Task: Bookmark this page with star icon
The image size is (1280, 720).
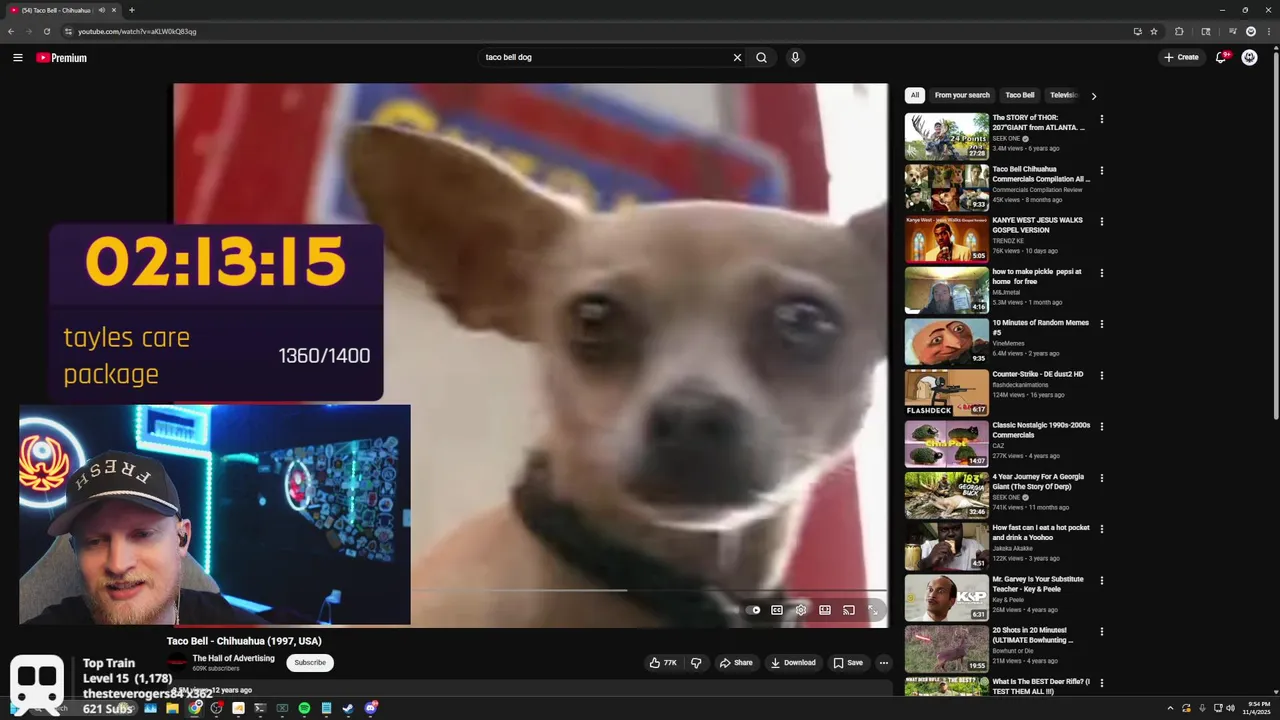Action: coord(1154,31)
